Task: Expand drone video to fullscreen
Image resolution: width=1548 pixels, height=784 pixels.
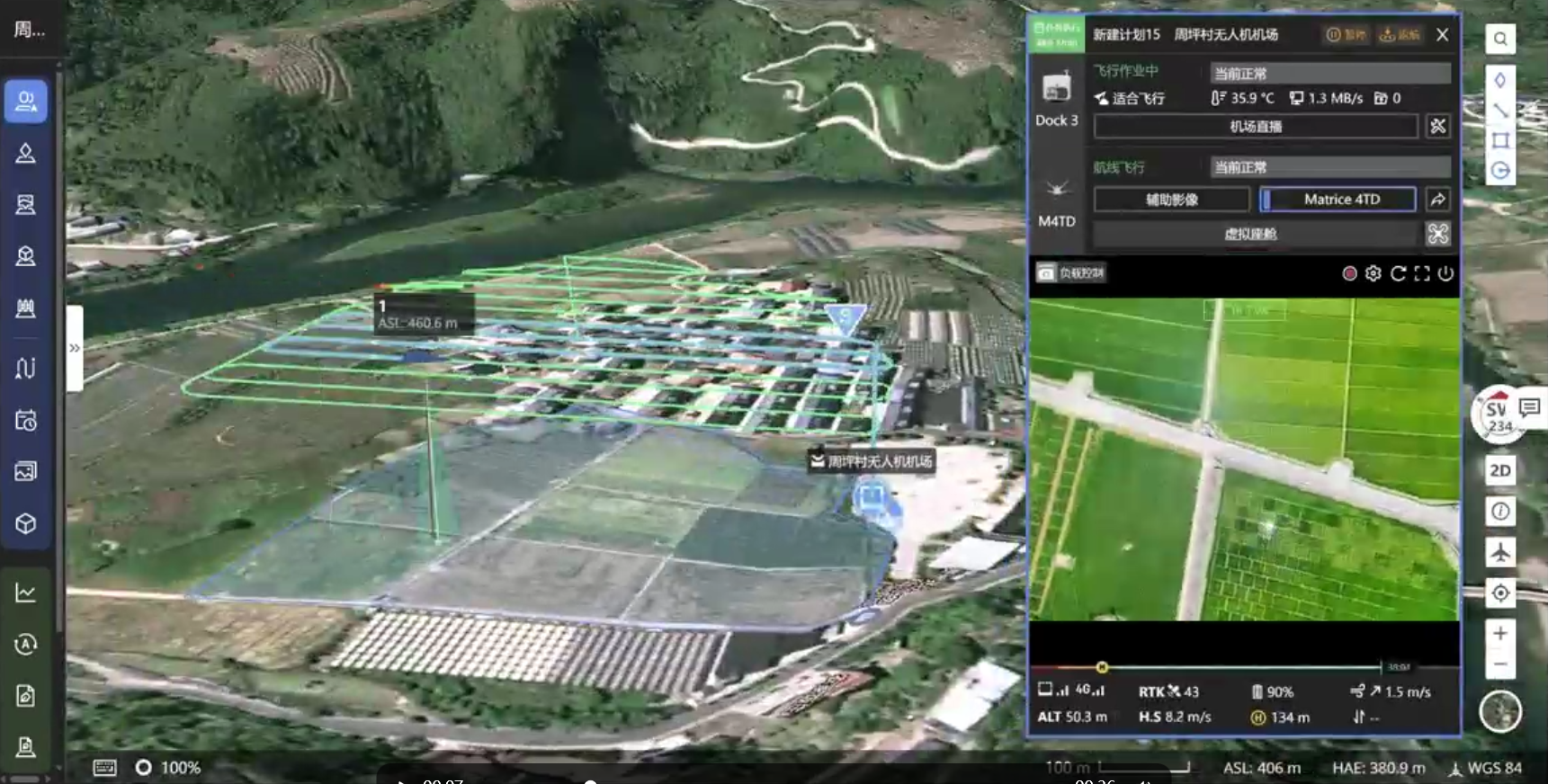Action: tap(1421, 273)
